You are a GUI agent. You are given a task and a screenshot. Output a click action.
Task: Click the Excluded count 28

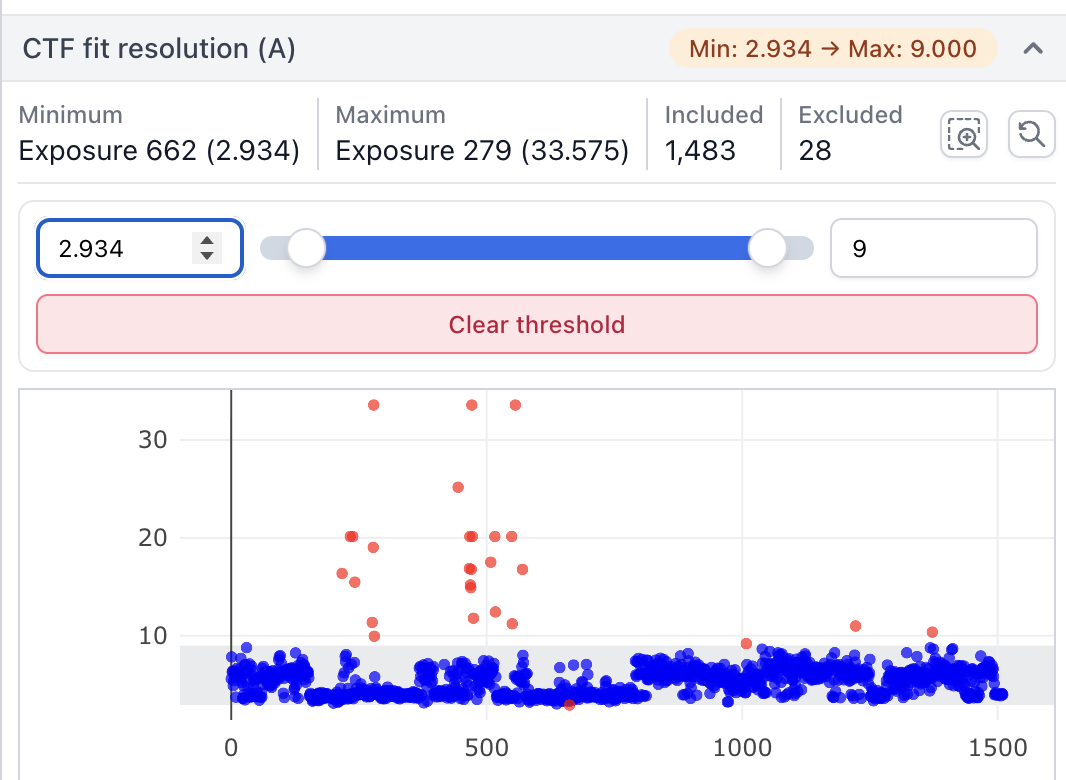point(815,151)
